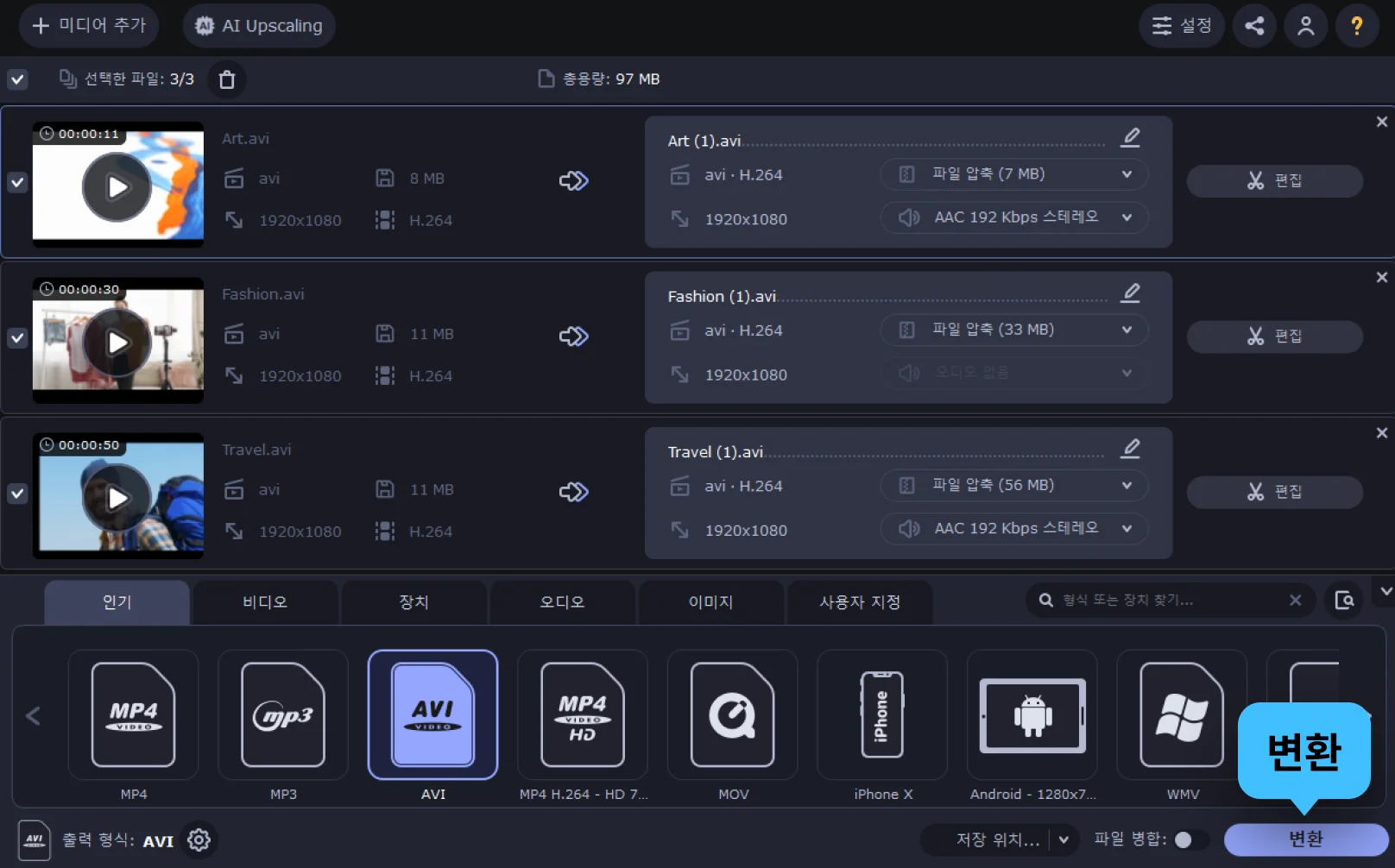The image size is (1395, 868).
Task: Delete selected files with trash icon
Action: point(227,79)
